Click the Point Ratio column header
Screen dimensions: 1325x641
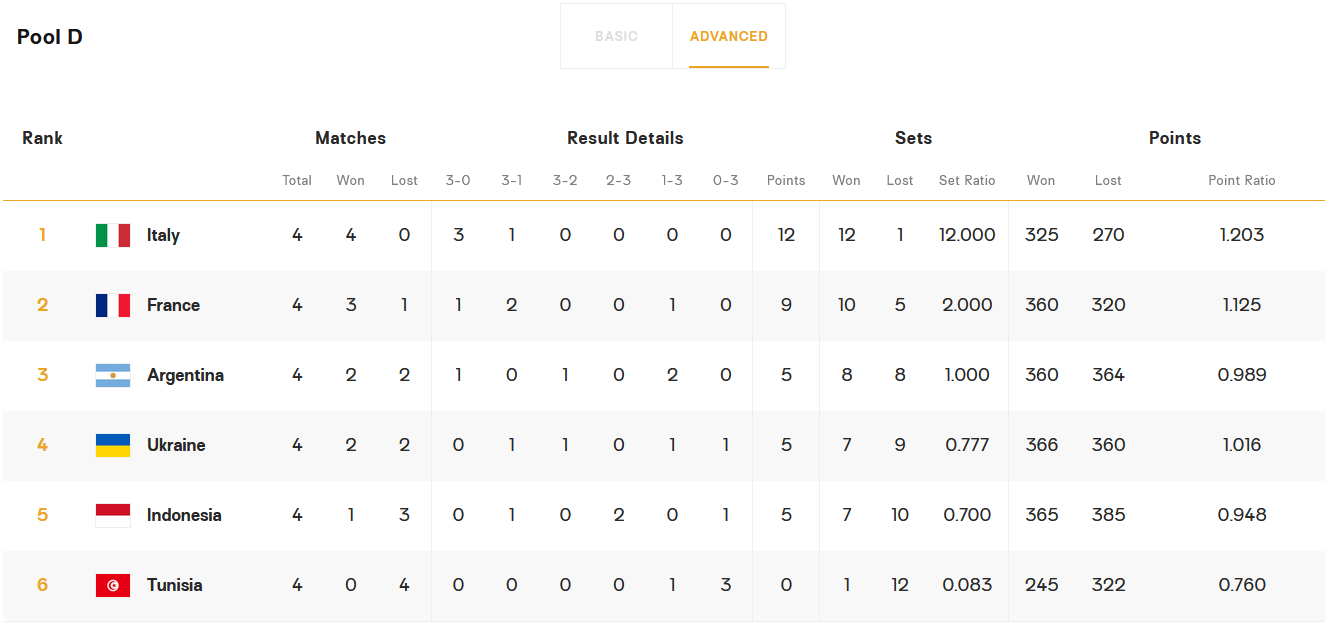tap(1241, 181)
